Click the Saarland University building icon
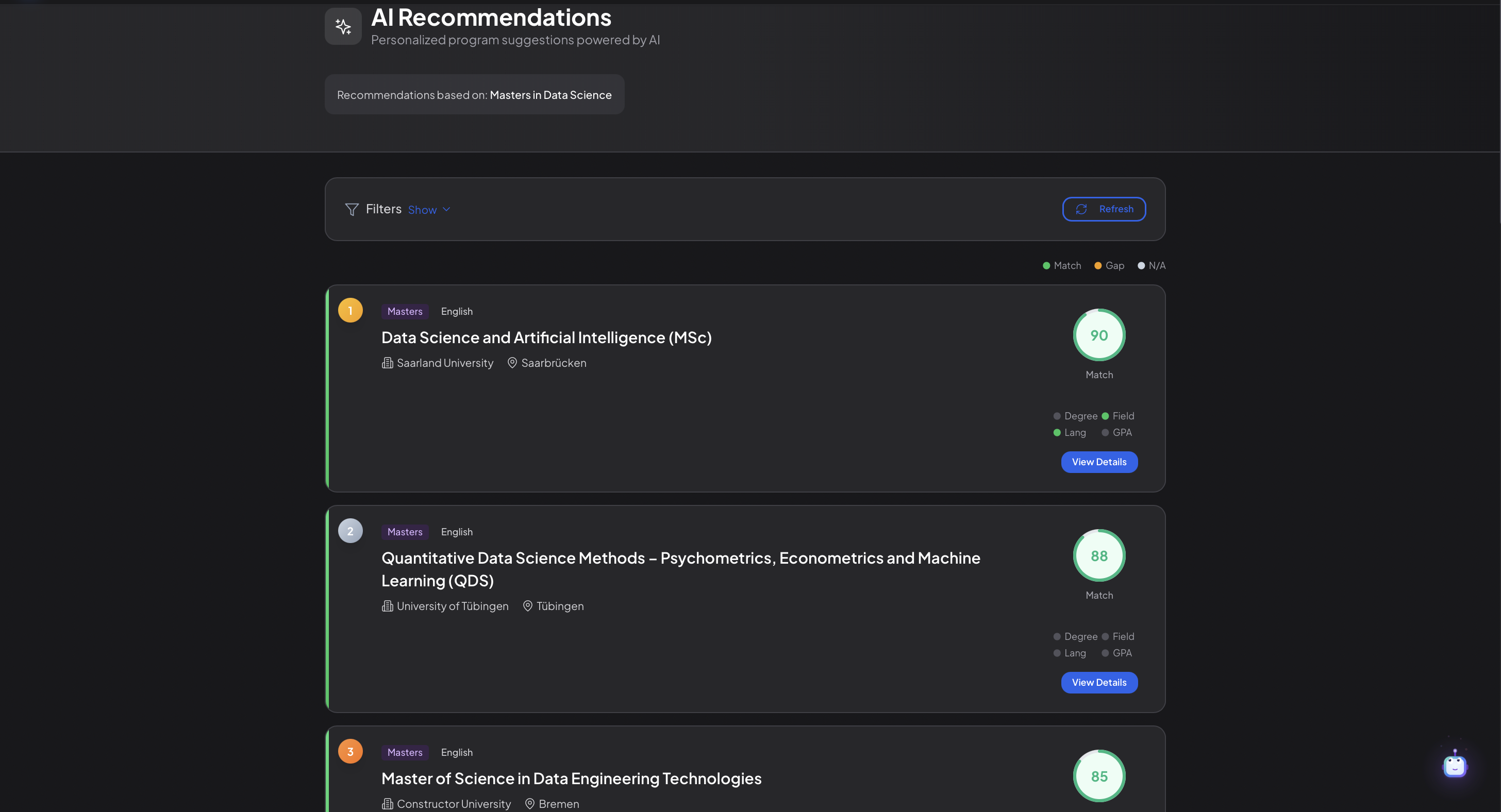The image size is (1501, 812). [x=387, y=363]
